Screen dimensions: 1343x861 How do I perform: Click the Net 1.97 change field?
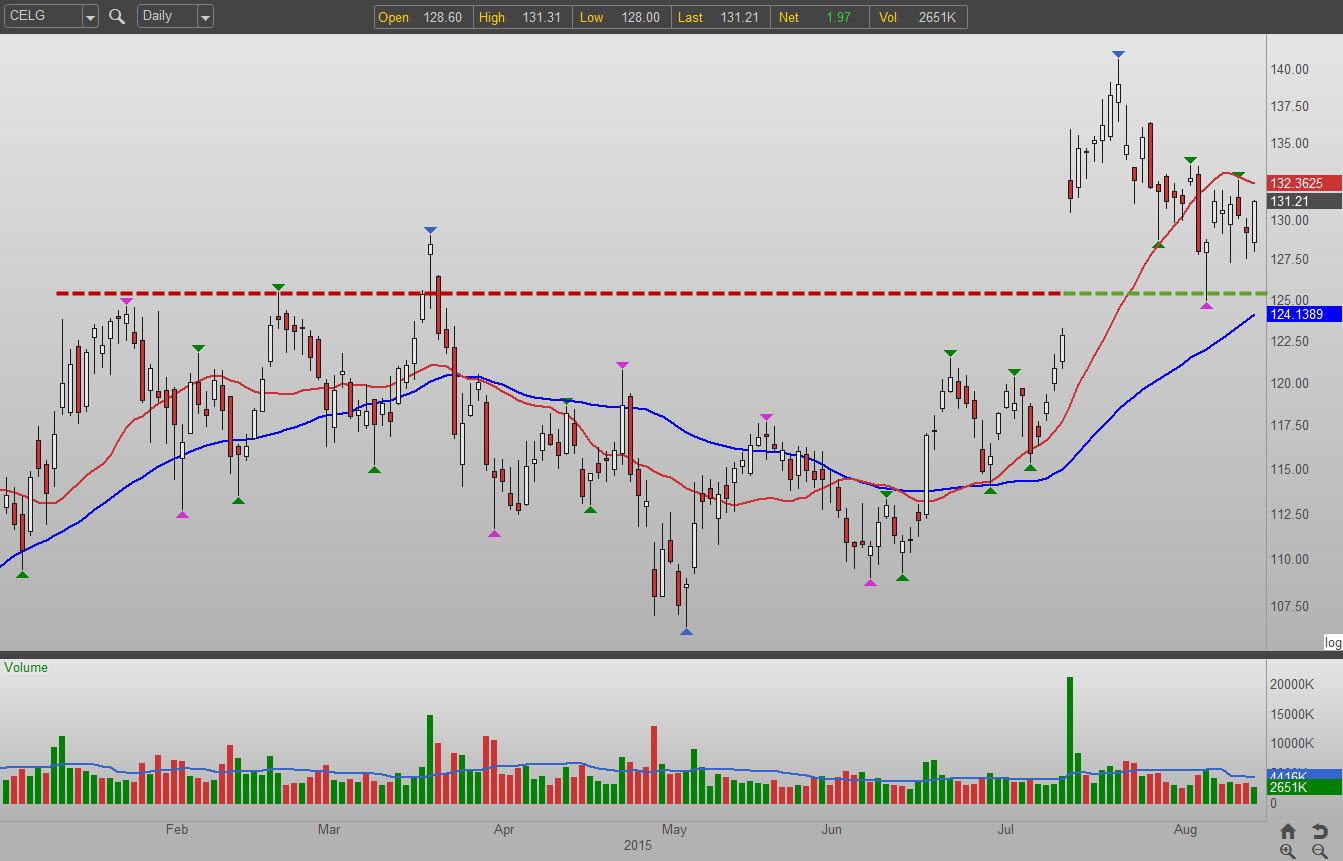coord(818,17)
